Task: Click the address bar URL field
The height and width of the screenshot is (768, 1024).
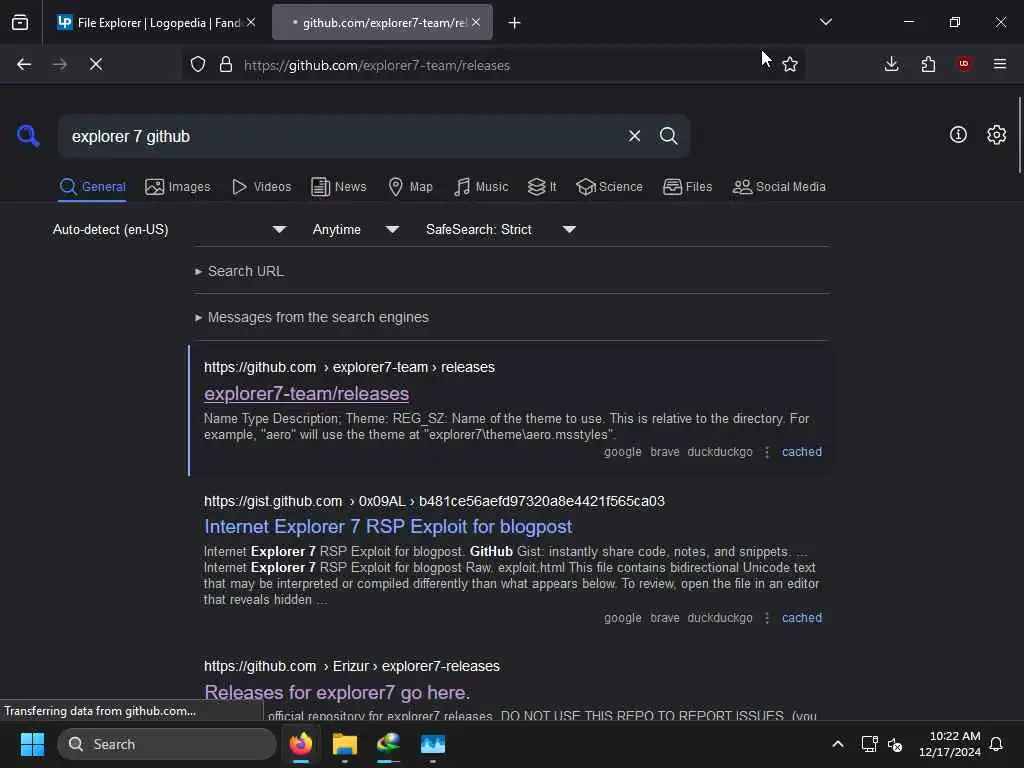Action: tap(496, 65)
